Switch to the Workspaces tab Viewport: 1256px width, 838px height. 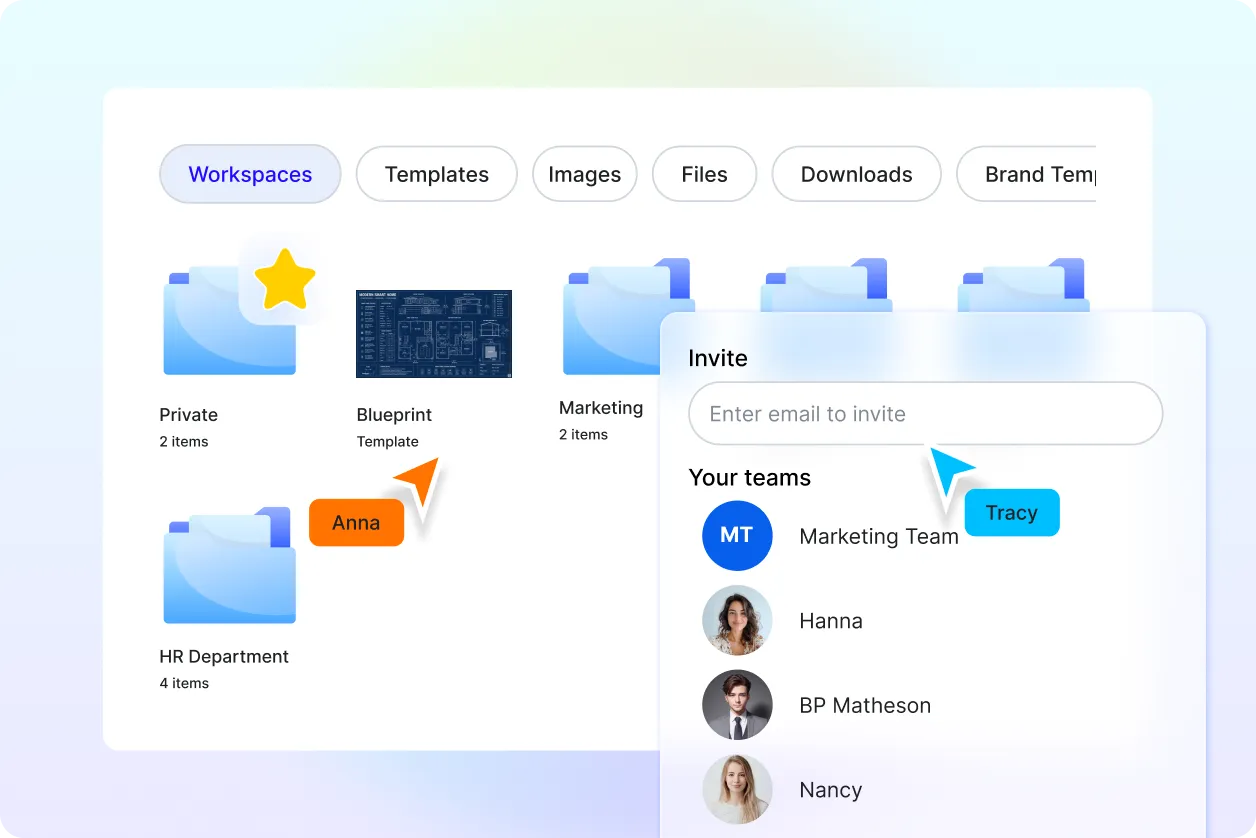[x=250, y=174]
